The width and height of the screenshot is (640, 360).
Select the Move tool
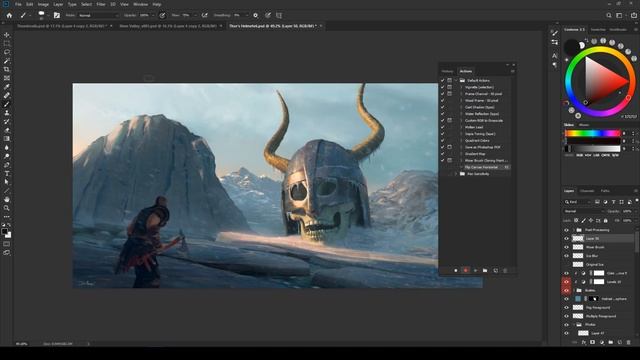point(7,35)
